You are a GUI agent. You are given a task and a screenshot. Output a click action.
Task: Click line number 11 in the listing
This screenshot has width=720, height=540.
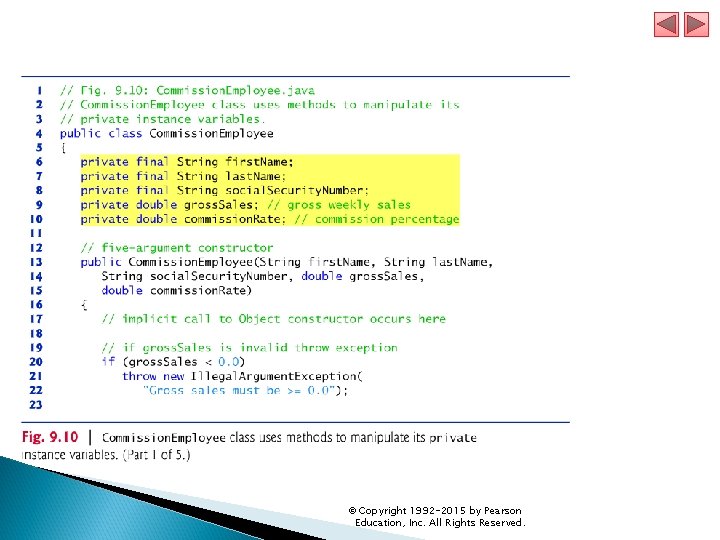click(x=36, y=233)
